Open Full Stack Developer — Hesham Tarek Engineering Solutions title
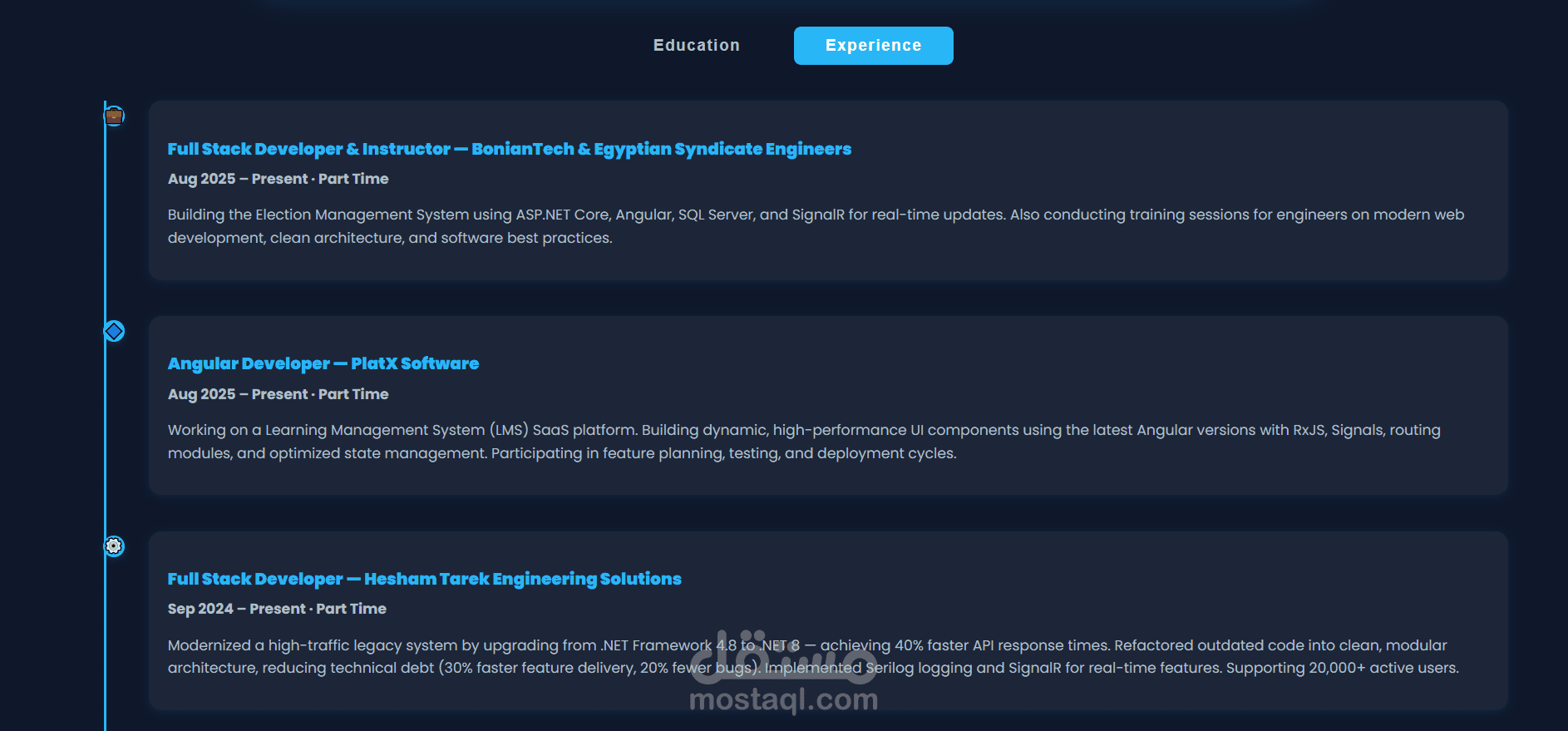 [x=424, y=579]
